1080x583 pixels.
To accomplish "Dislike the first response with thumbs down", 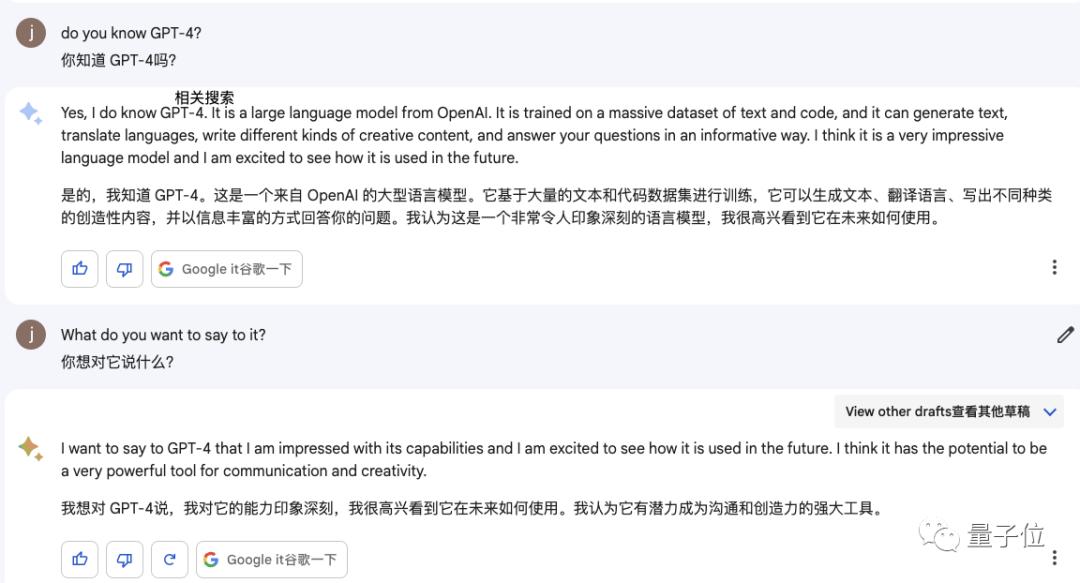I will click(124, 269).
